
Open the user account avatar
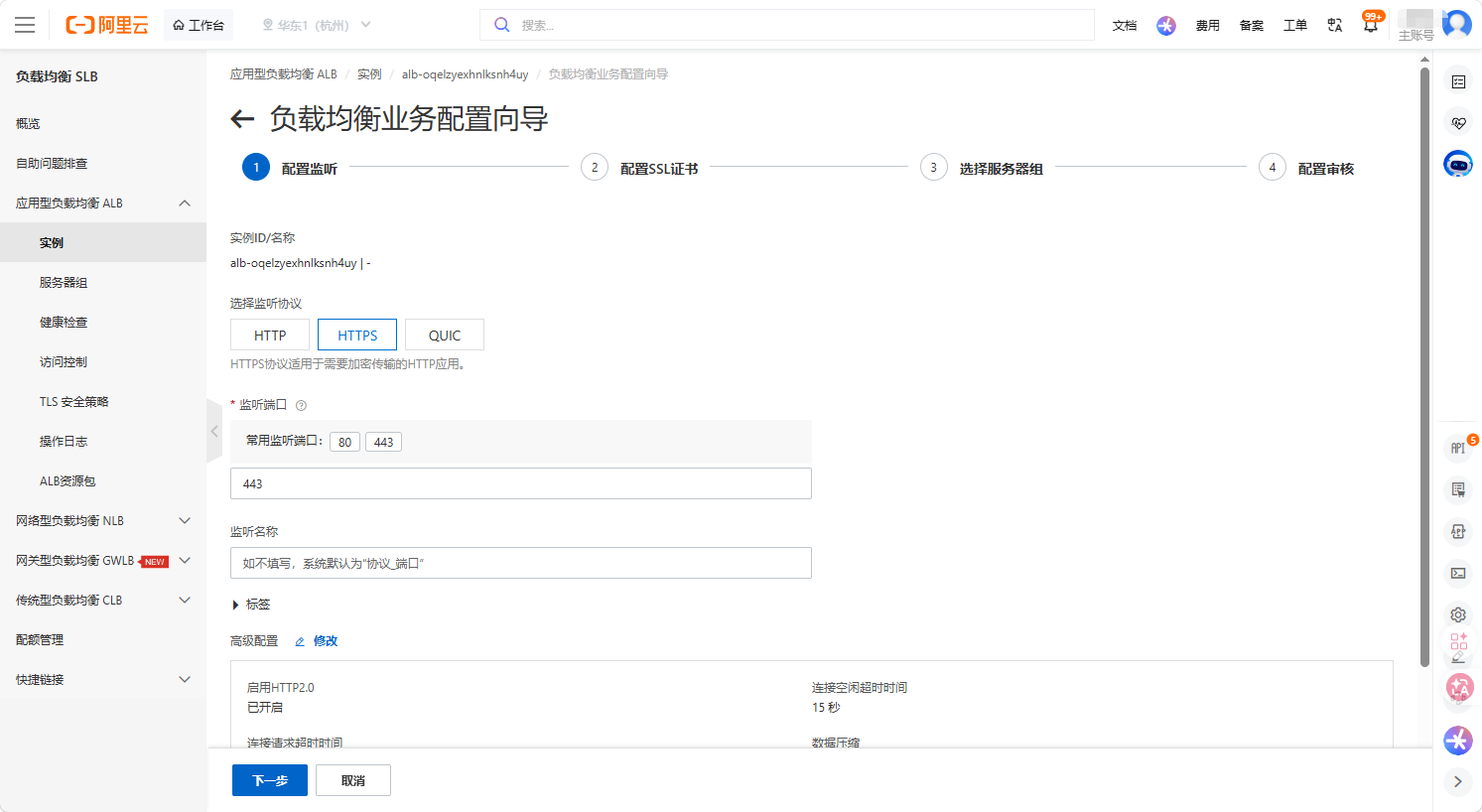point(1457,24)
